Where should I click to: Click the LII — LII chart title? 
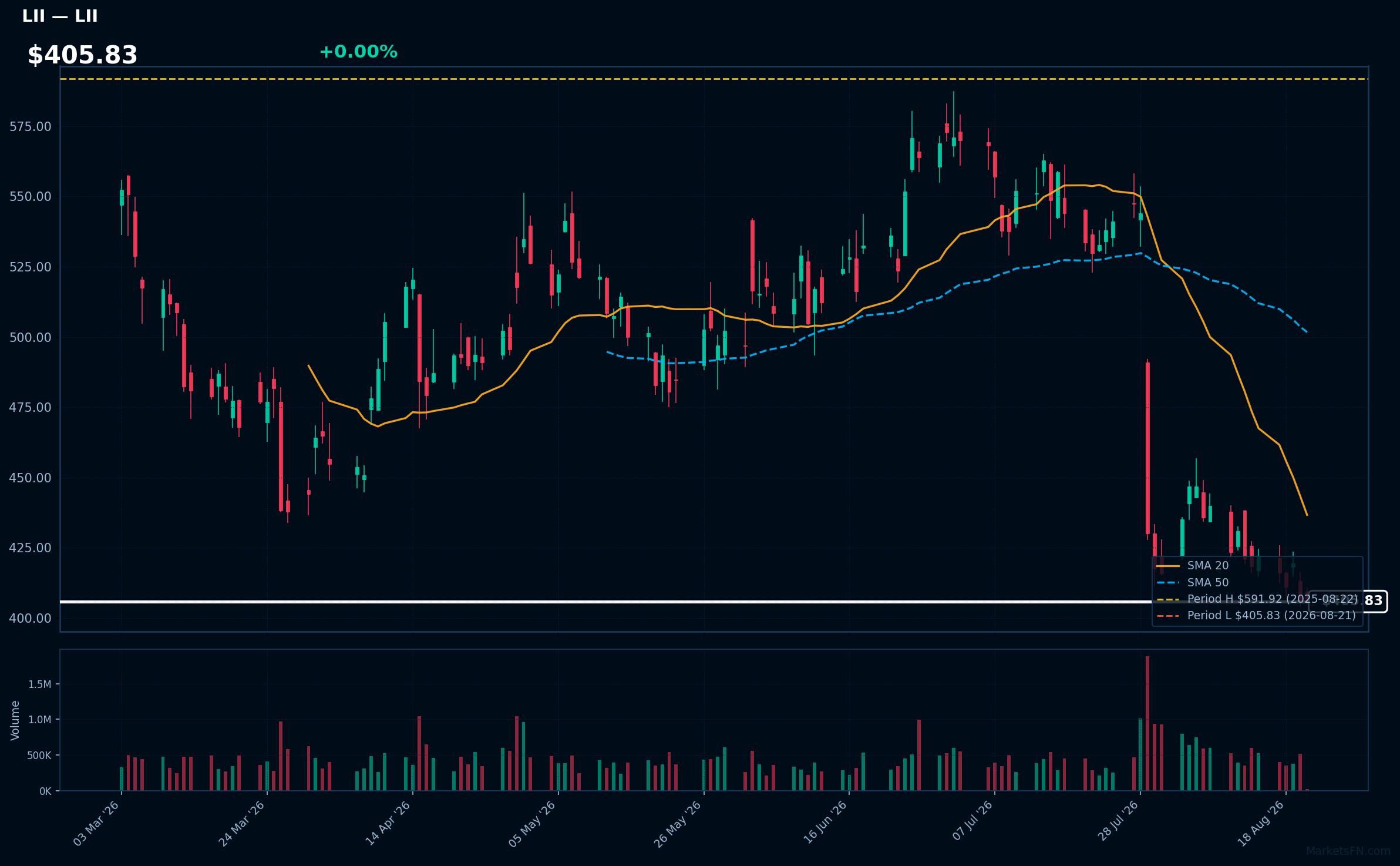pos(60,16)
